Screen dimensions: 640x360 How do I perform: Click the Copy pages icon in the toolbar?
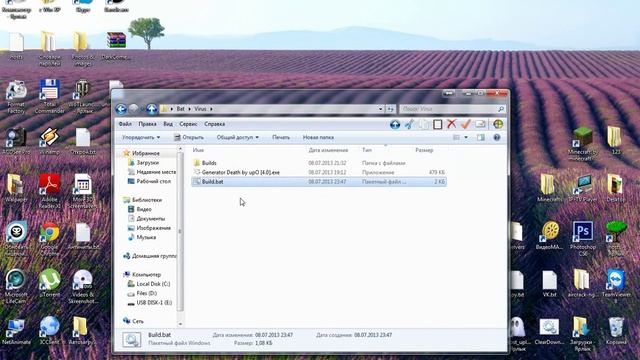(x=423, y=124)
